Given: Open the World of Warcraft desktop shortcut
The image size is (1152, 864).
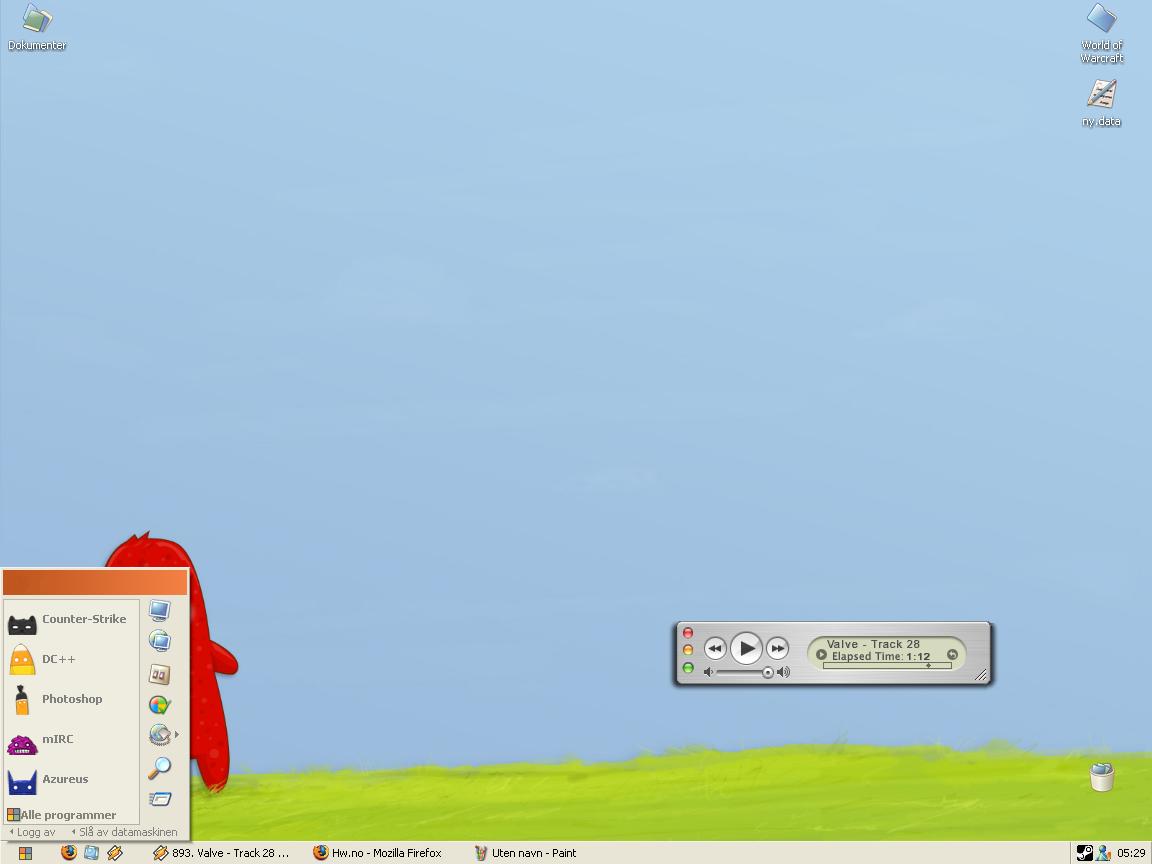Looking at the screenshot, I should pyautogui.click(x=1101, y=33).
